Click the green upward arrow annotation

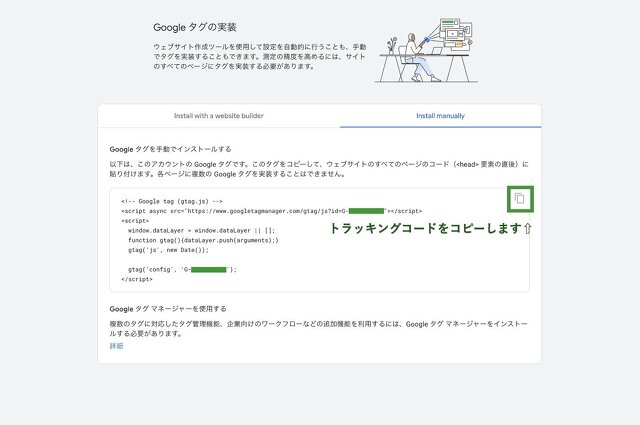click(527, 229)
